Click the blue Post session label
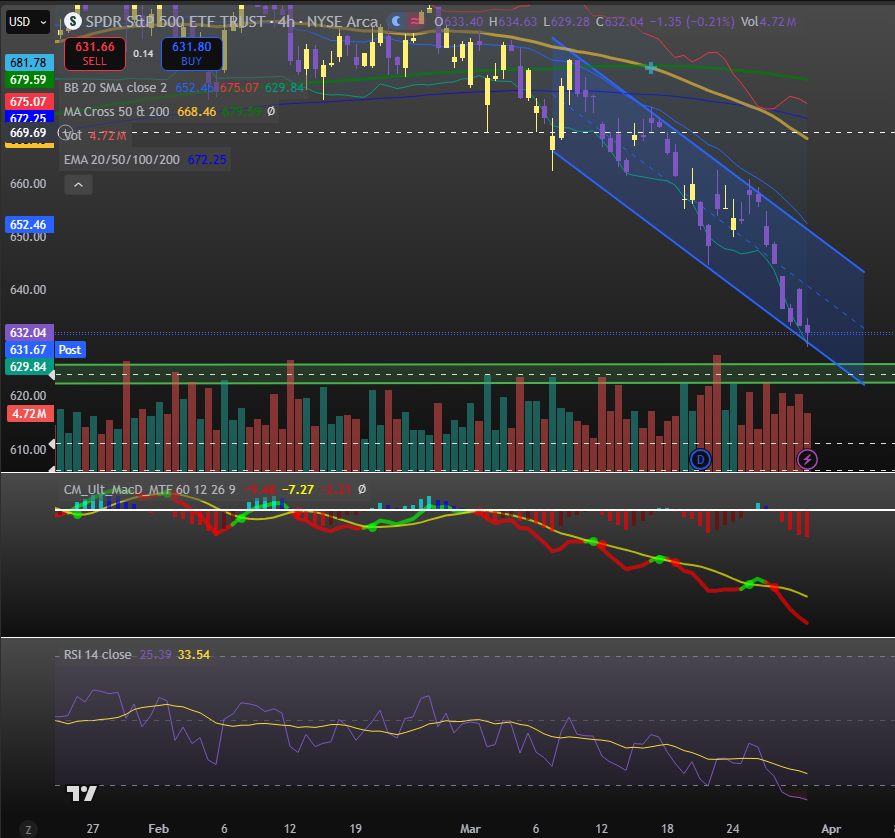 coord(70,350)
